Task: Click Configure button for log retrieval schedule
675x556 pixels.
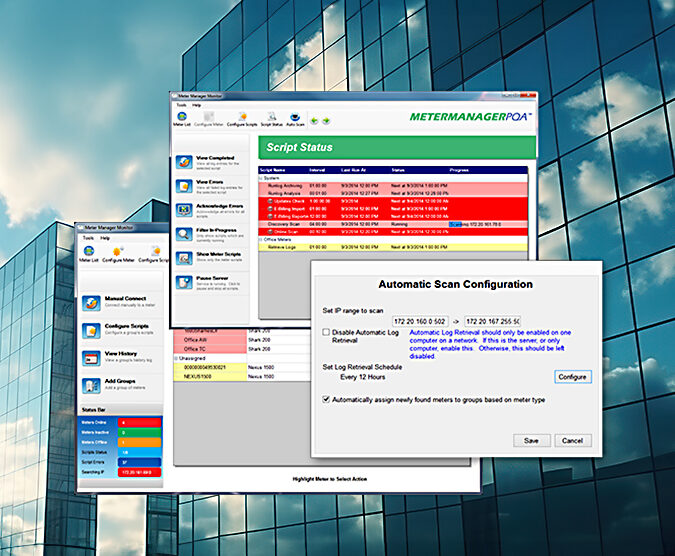Action: tap(573, 377)
